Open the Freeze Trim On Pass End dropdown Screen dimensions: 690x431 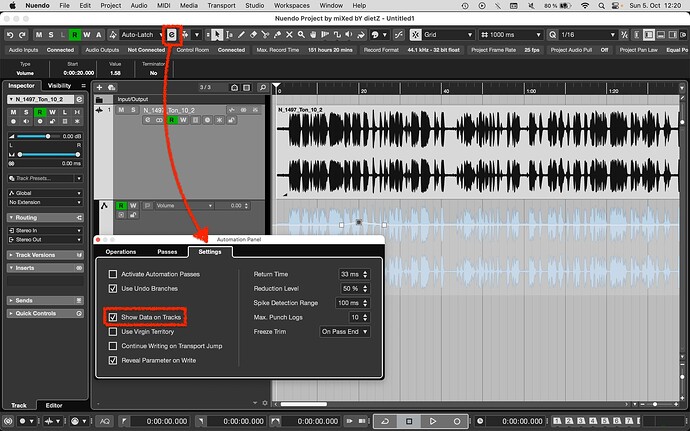tap(345, 332)
